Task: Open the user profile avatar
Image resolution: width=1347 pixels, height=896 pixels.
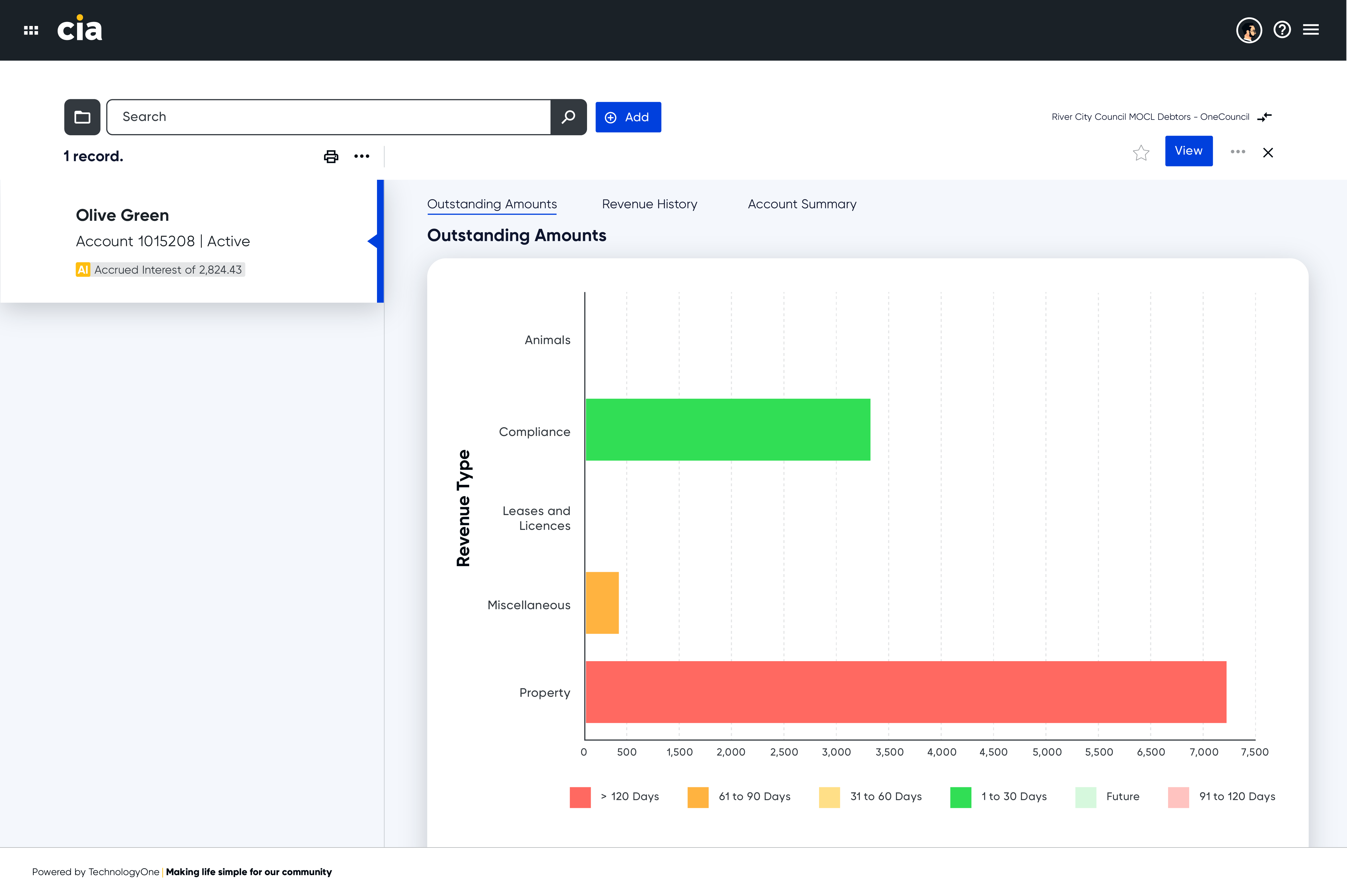Action: tap(1249, 30)
